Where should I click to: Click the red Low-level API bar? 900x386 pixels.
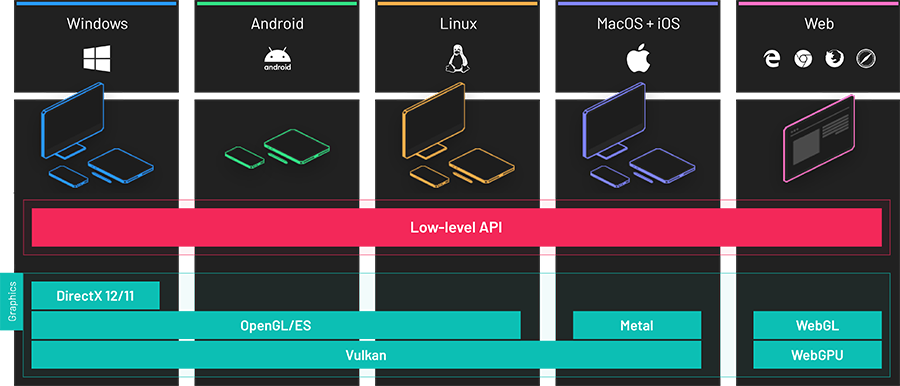pos(456,227)
